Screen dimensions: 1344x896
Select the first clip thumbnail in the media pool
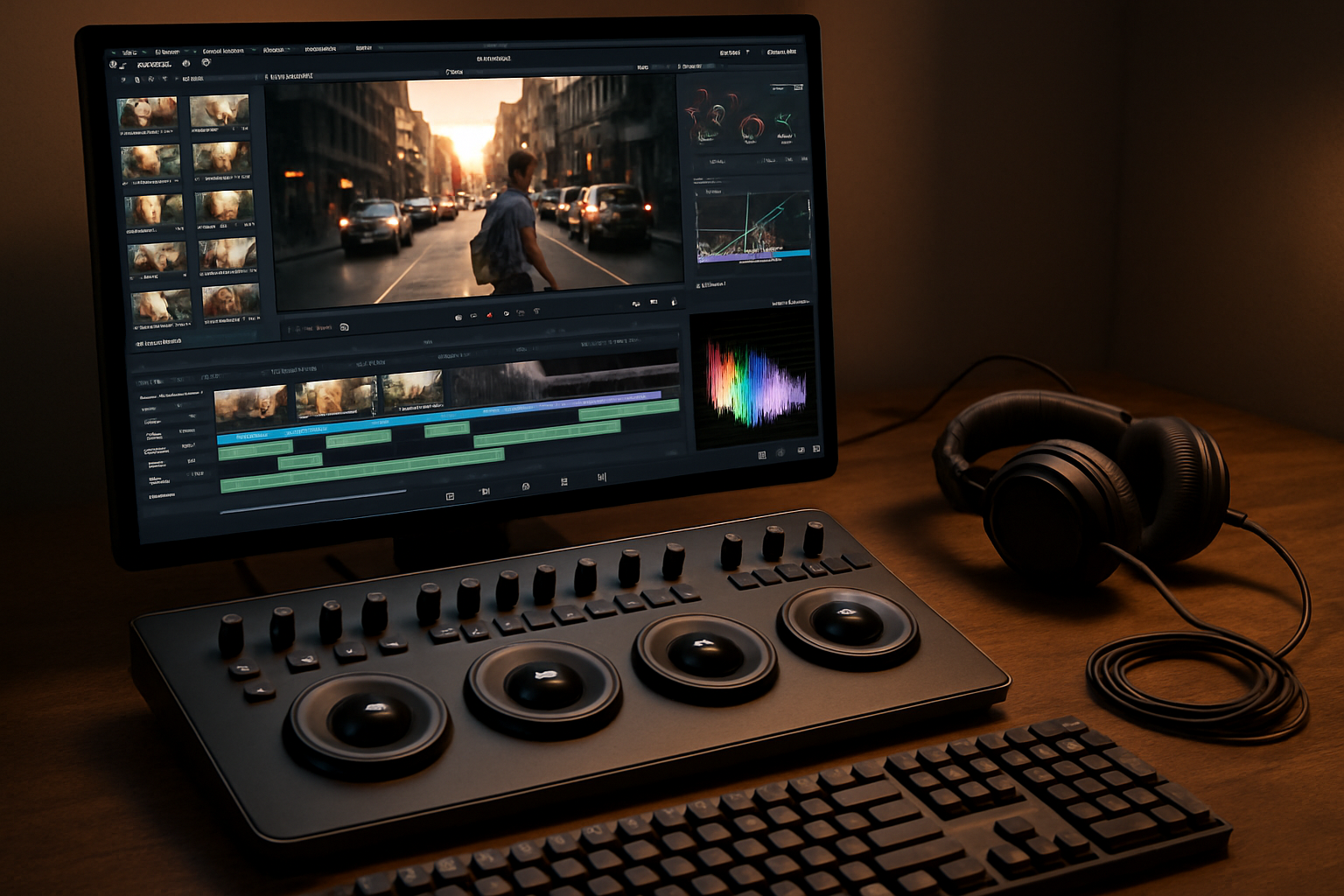coord(147,113)
